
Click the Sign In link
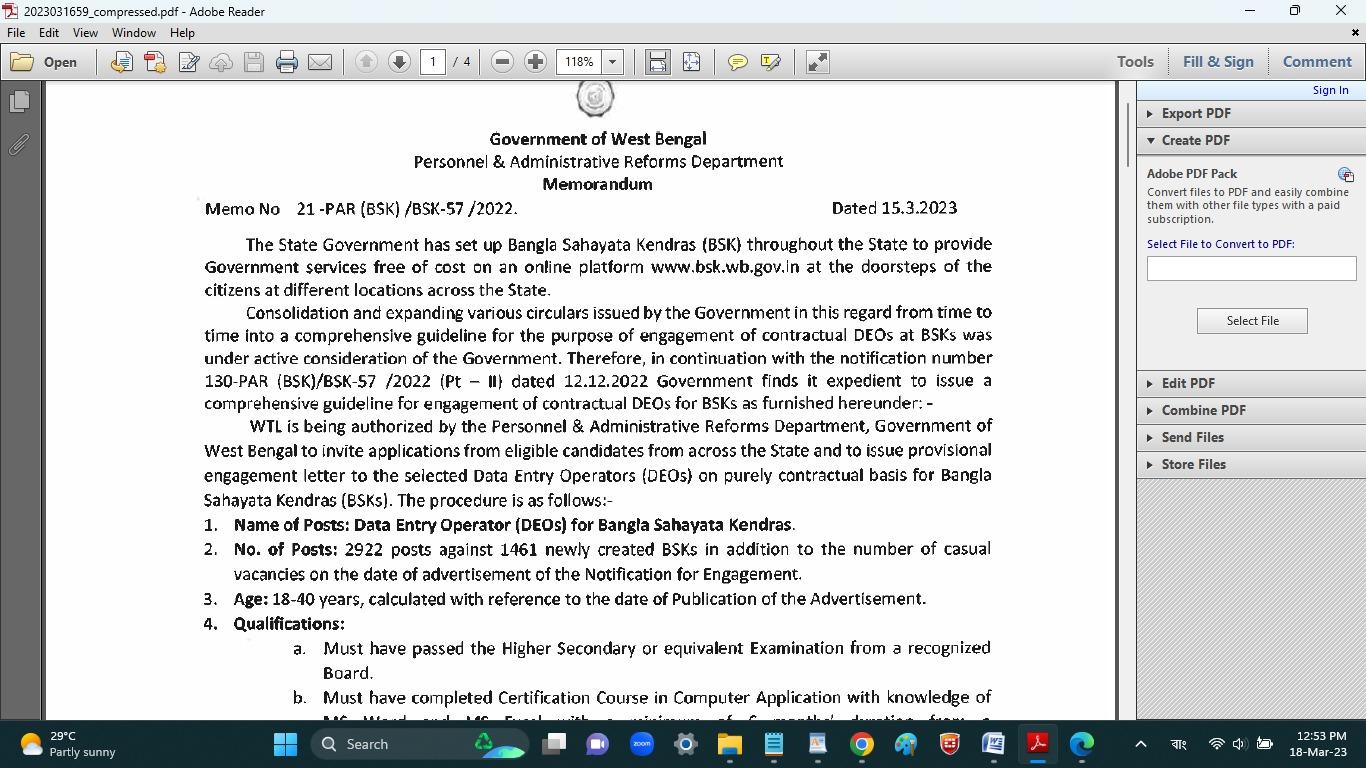pos(1330,90)
